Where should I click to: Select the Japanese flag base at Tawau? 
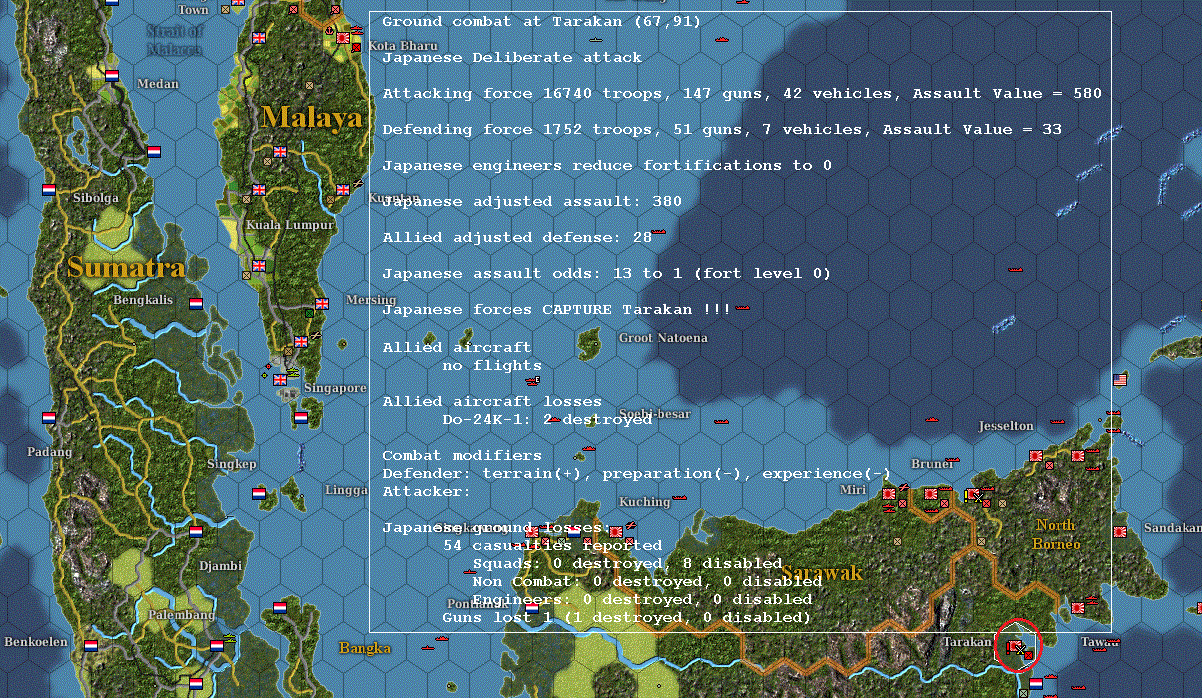click(1078, 607)
